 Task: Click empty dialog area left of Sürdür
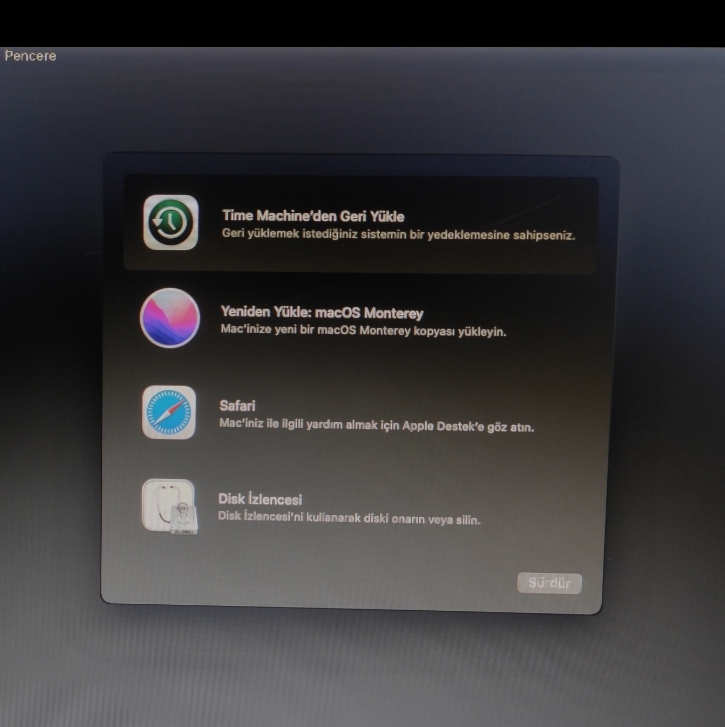[x=350, y=582]
